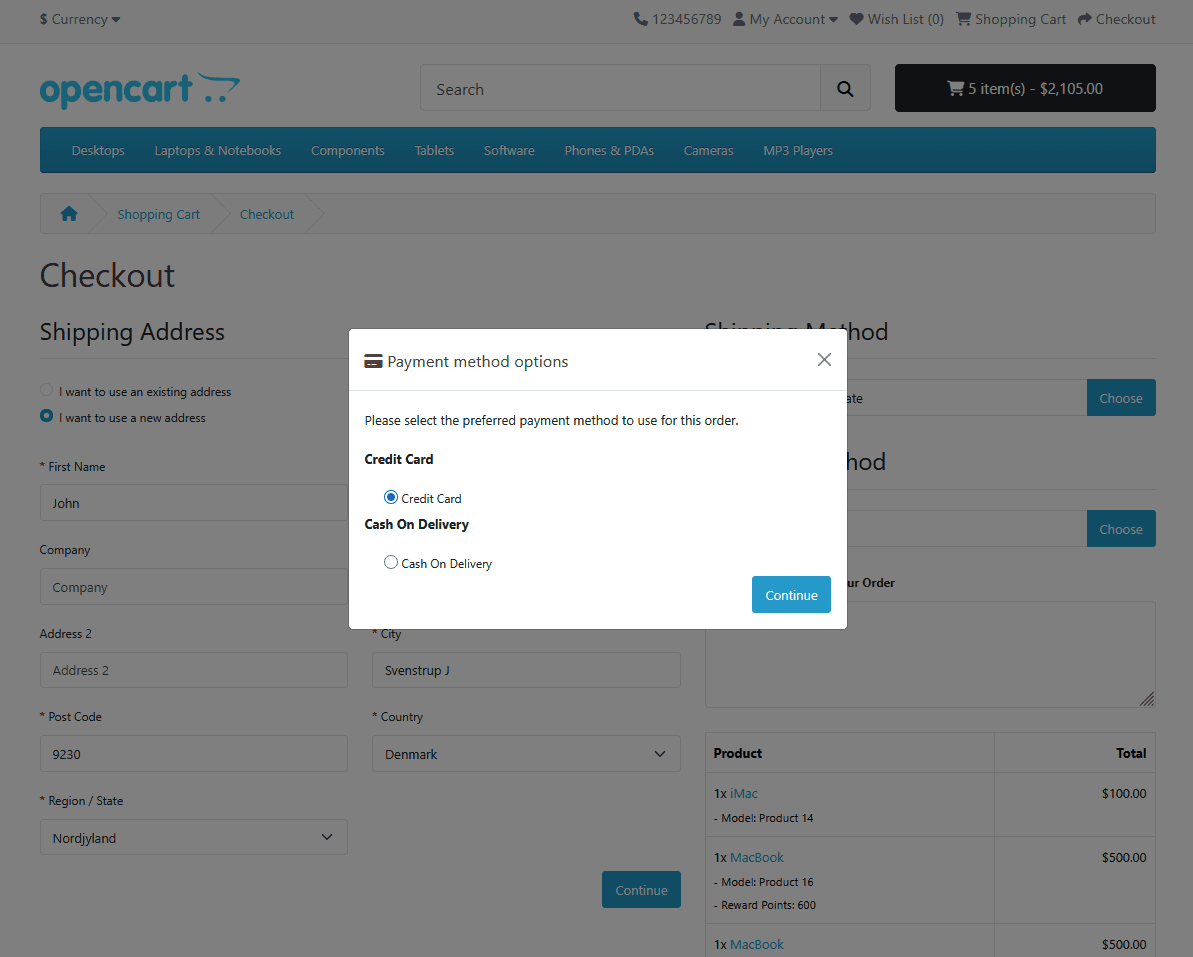This screenshot has width=1193, height=957.
Task: Click the OpenCart logo
Action: [140, 90]
